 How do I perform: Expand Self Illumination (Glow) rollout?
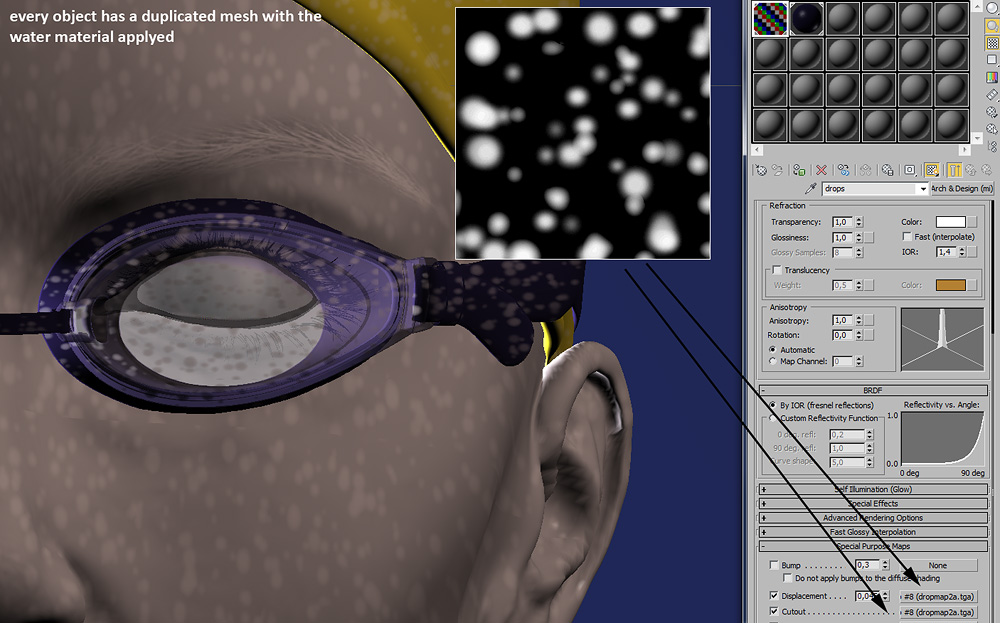(x=873, y=489)
